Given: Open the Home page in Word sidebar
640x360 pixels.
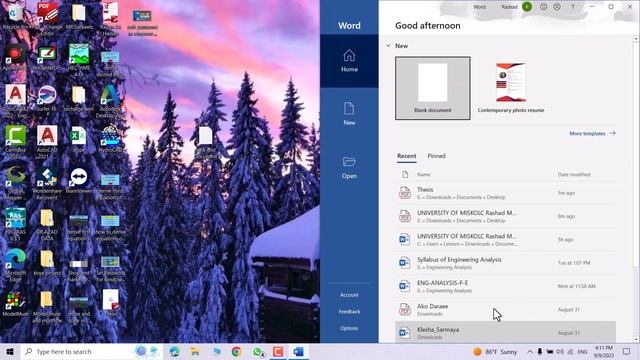Looking at the screenshot, I should tap(349, 61).
